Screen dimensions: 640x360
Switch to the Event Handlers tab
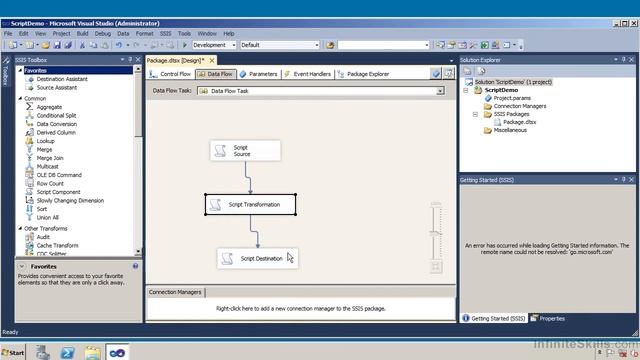click(308, 74)
